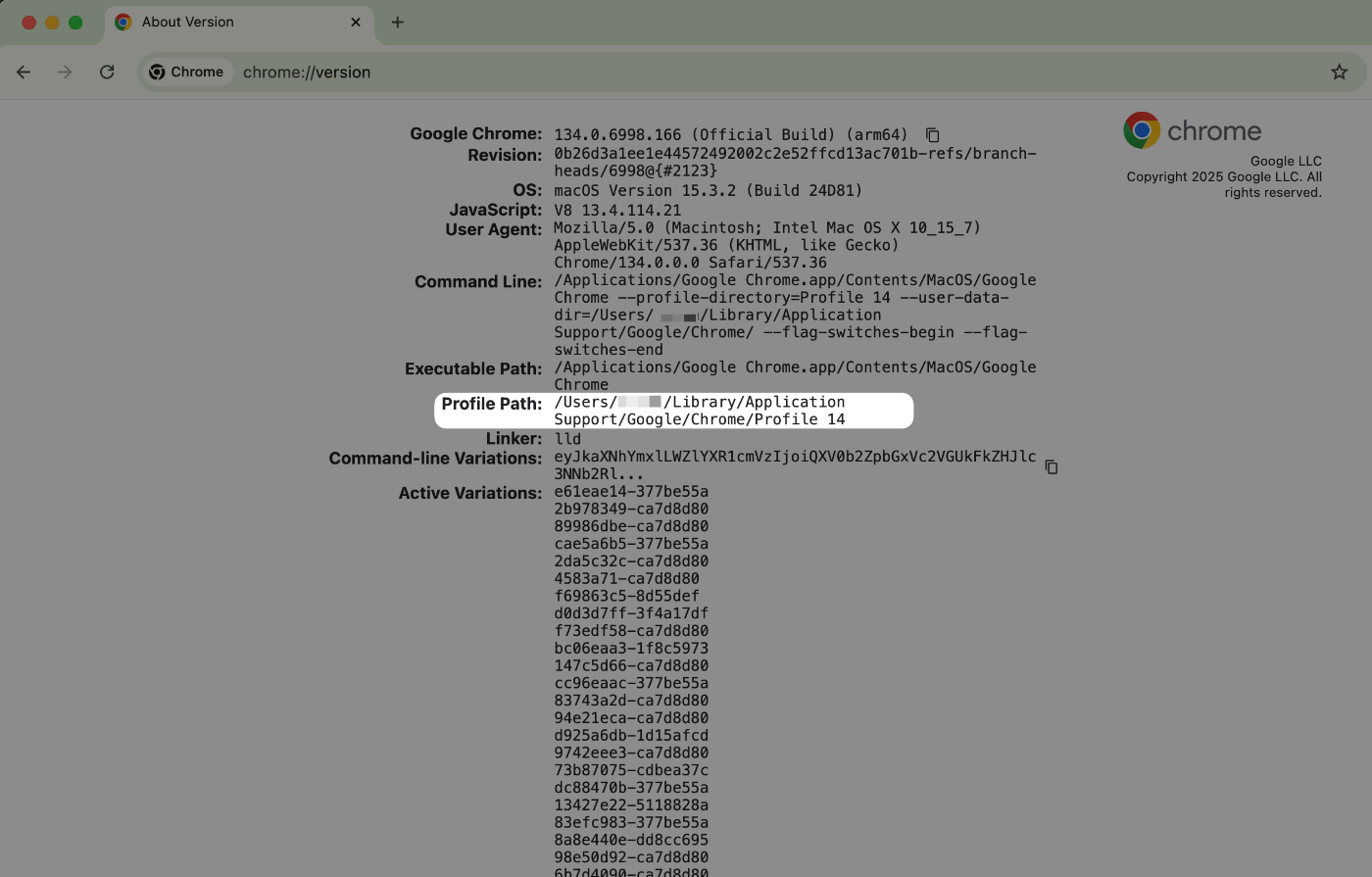Screen dimensions: 1372x877
Task: Click the Active Variations label
Action: (470, 493)
